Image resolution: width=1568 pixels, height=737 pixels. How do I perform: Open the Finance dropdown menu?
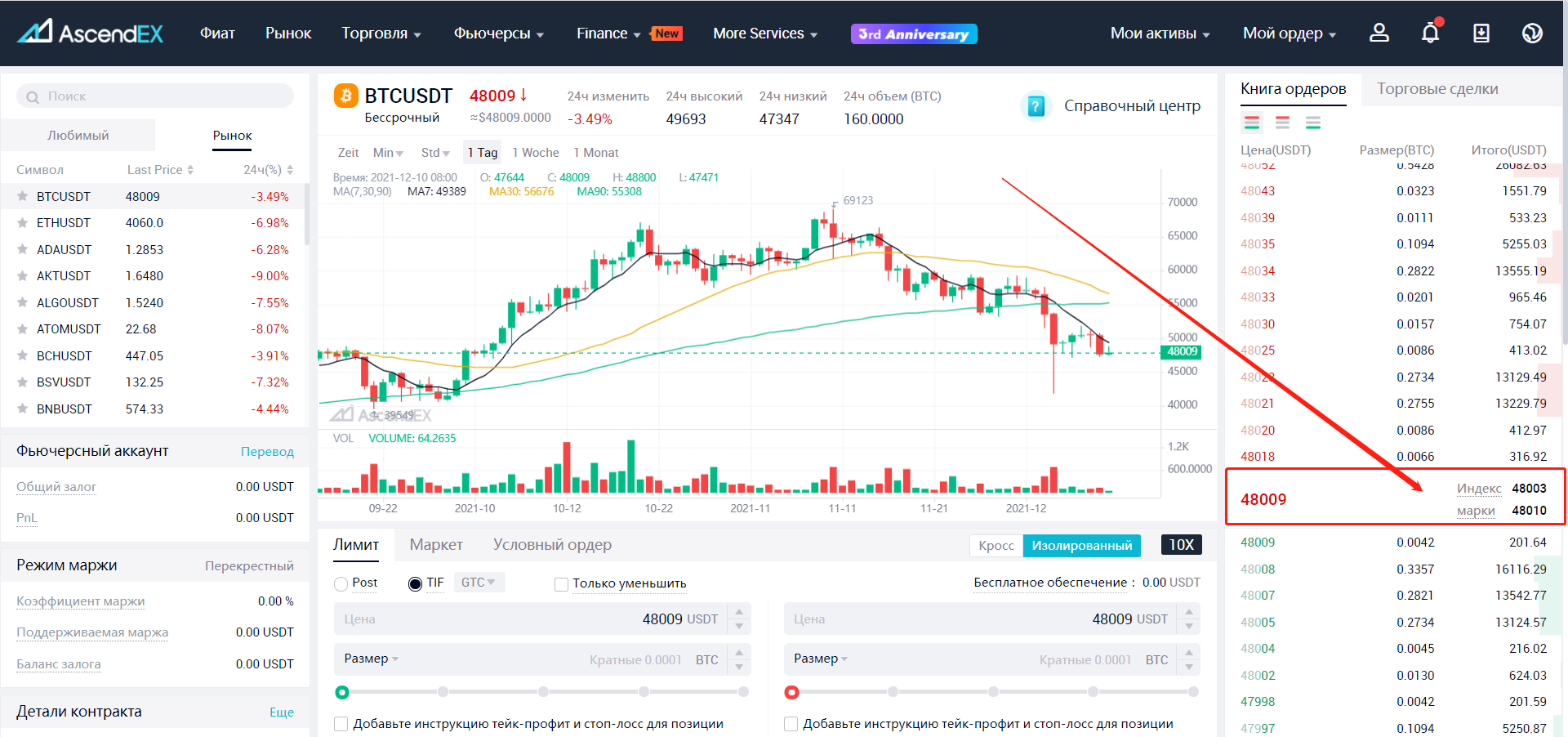tap(608, 33)
